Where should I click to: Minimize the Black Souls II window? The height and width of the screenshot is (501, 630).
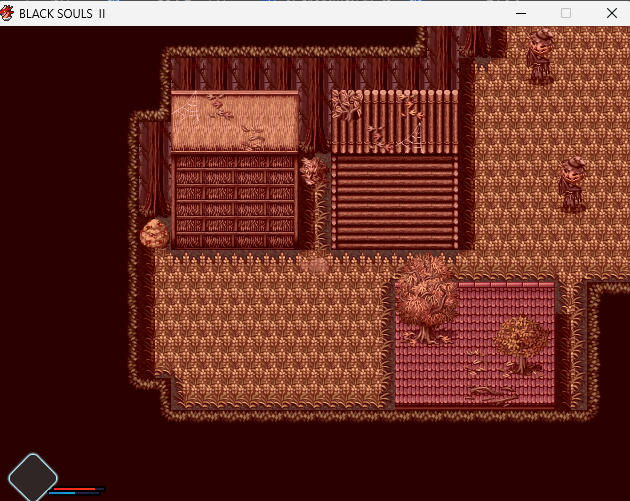pos(521,13)
